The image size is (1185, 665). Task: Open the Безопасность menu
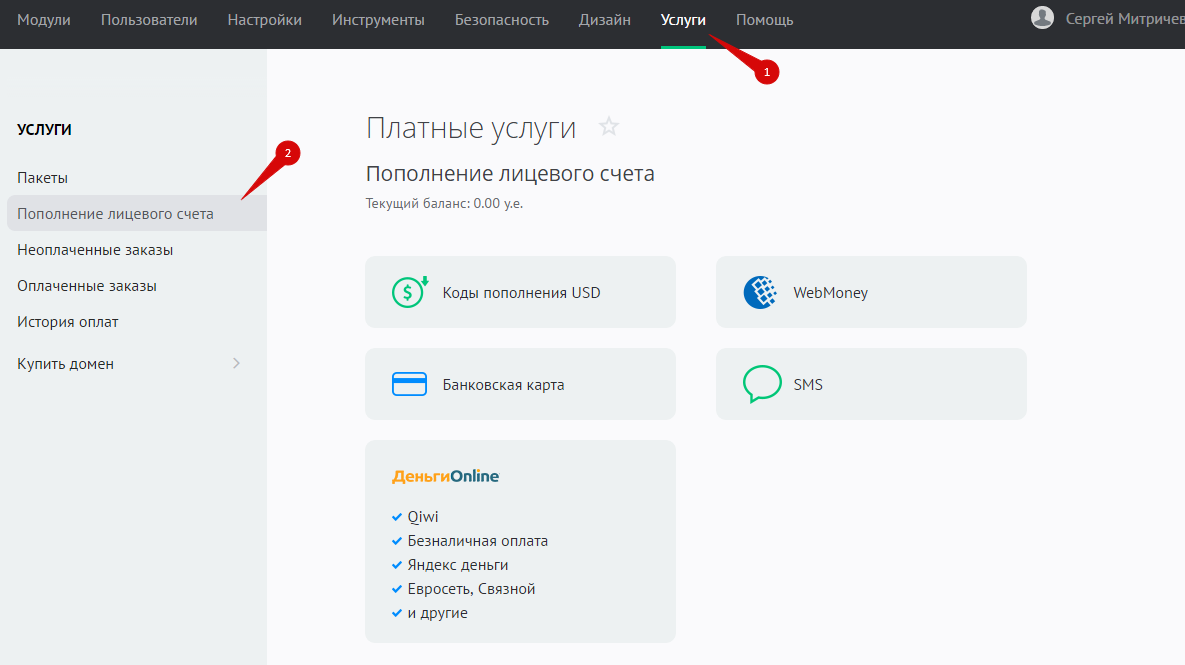pos(501,20)
